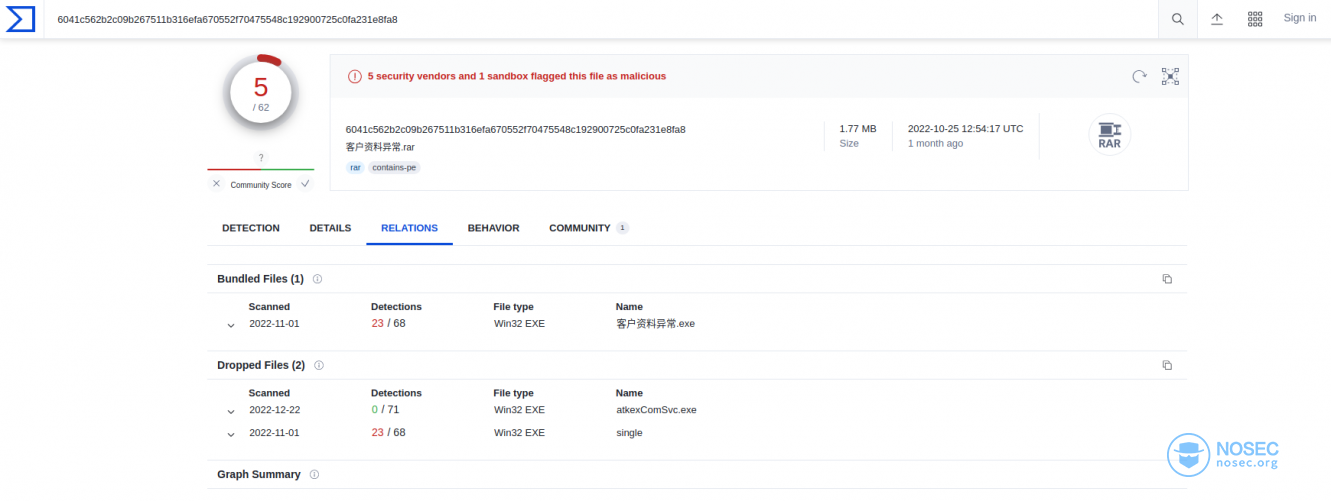The width and height of the screenshot is (1331, 501).
Task: Reanalyze the file with refresh icon
Action: 1139,76
